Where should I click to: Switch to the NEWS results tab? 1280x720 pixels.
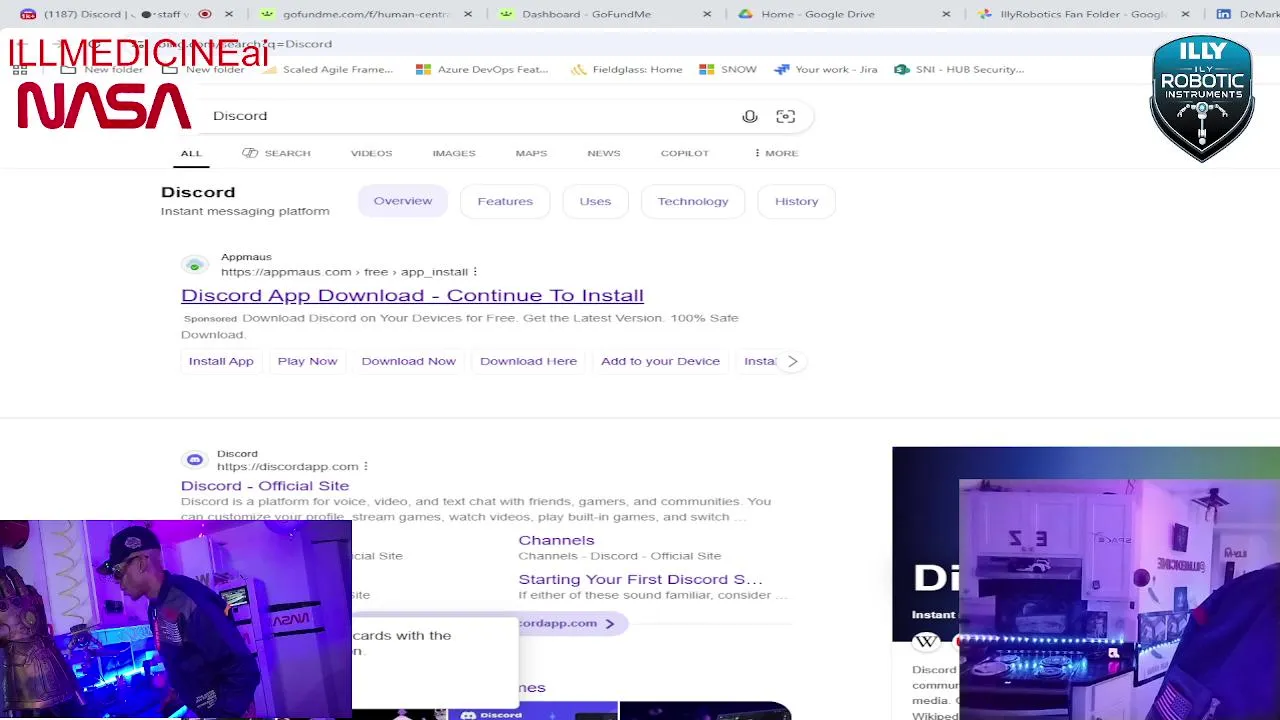(604, 153)
